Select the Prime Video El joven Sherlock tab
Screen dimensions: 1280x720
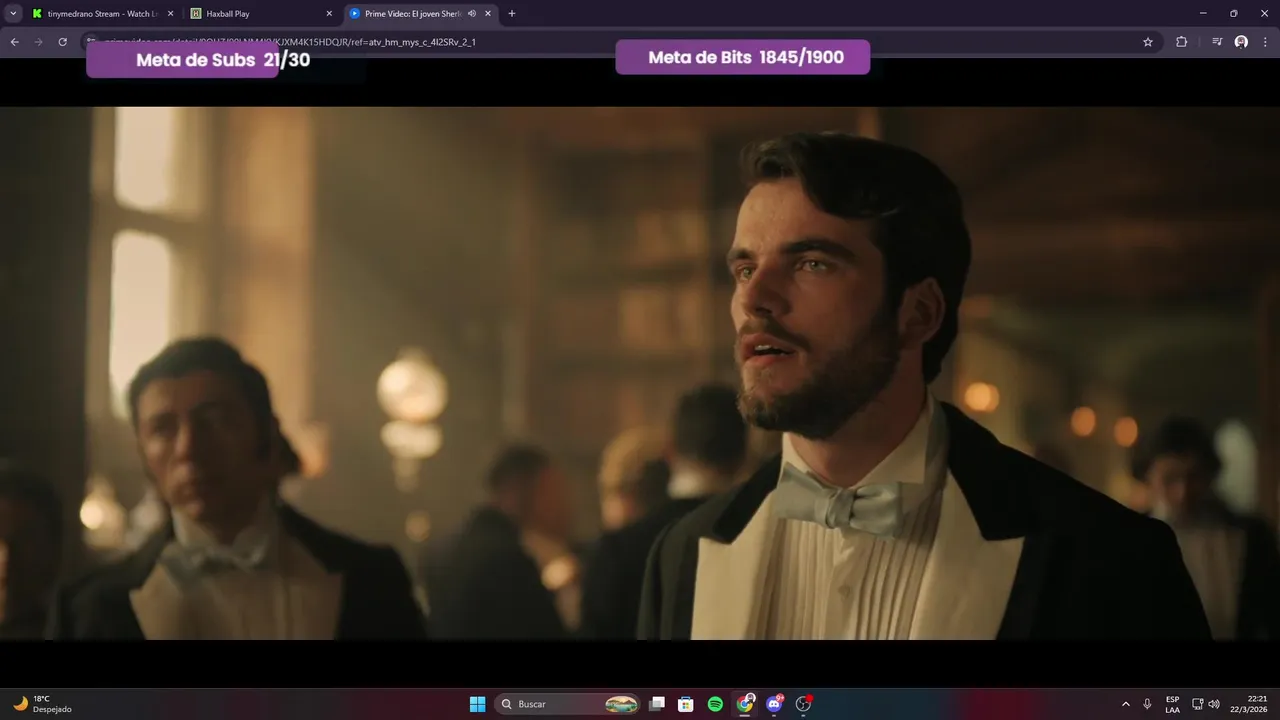coord(420,14)
